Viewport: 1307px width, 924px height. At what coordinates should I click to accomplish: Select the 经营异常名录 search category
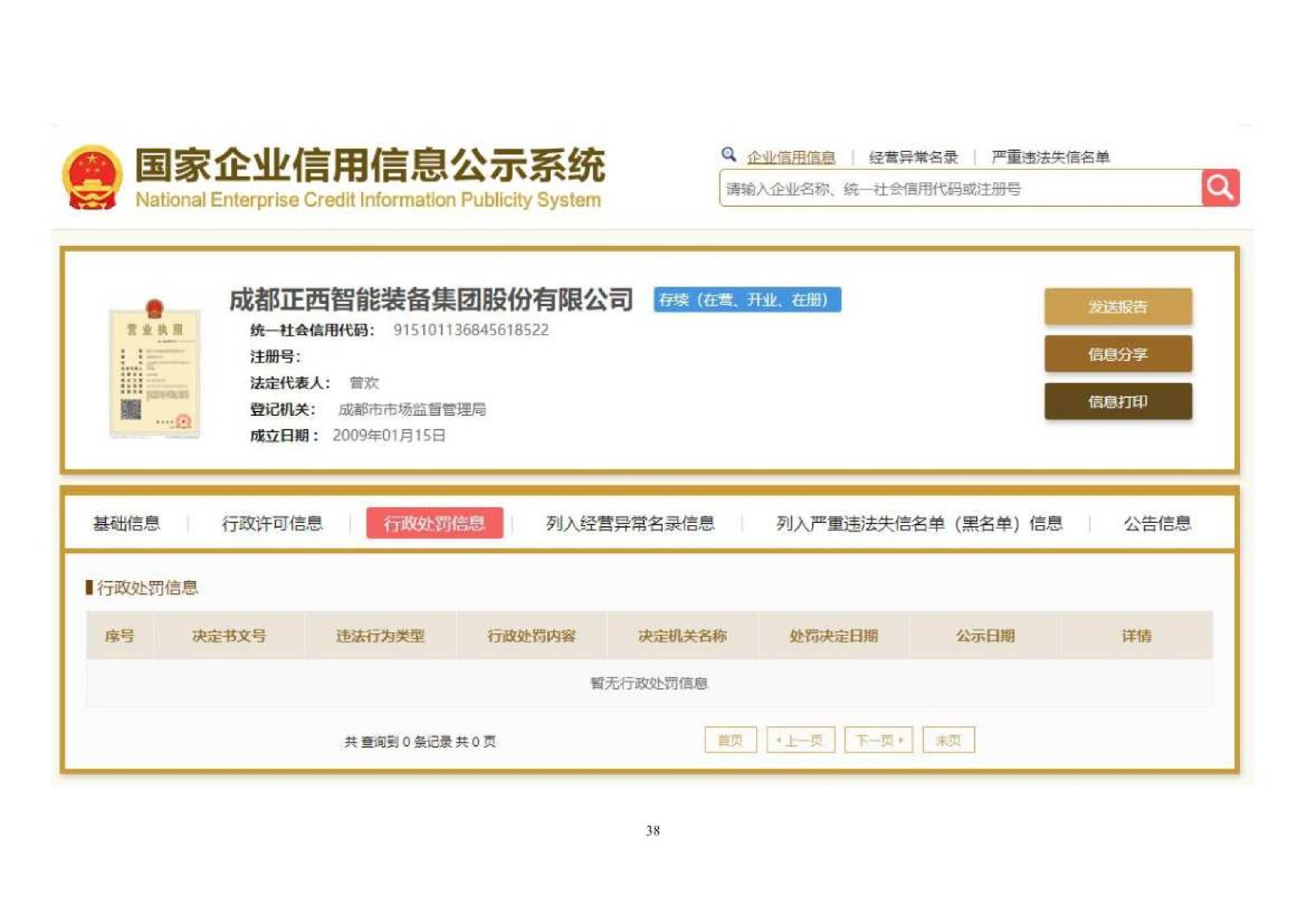[x=912, y=157]
